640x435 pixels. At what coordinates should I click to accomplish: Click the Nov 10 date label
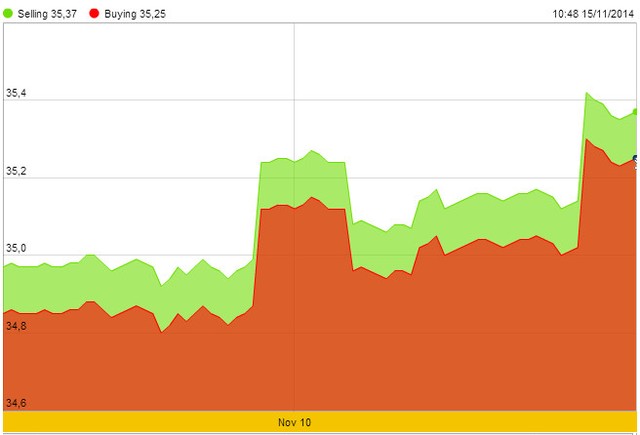point(294,423)
